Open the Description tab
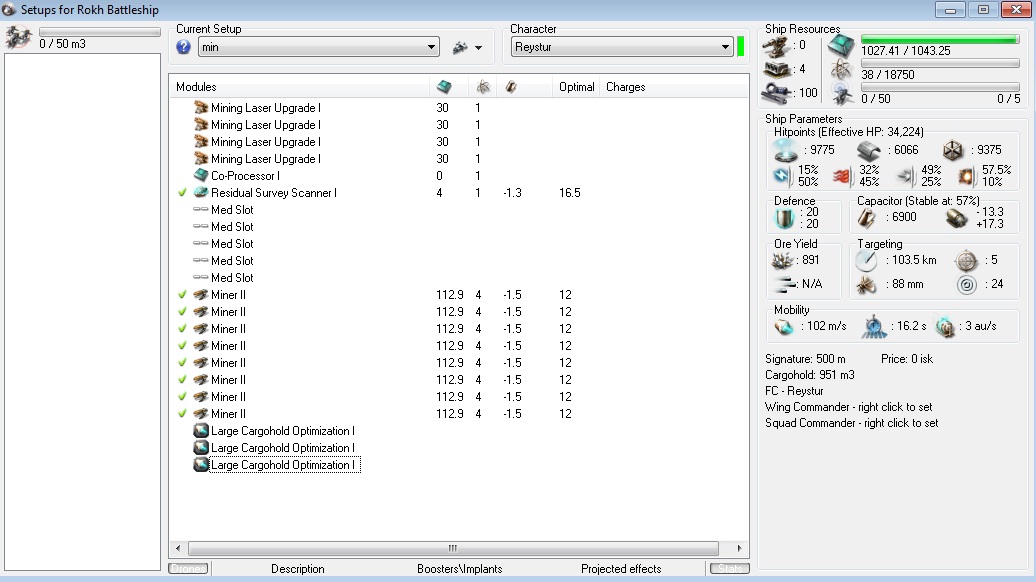The image size is (1036, 582). click(297, 569)
